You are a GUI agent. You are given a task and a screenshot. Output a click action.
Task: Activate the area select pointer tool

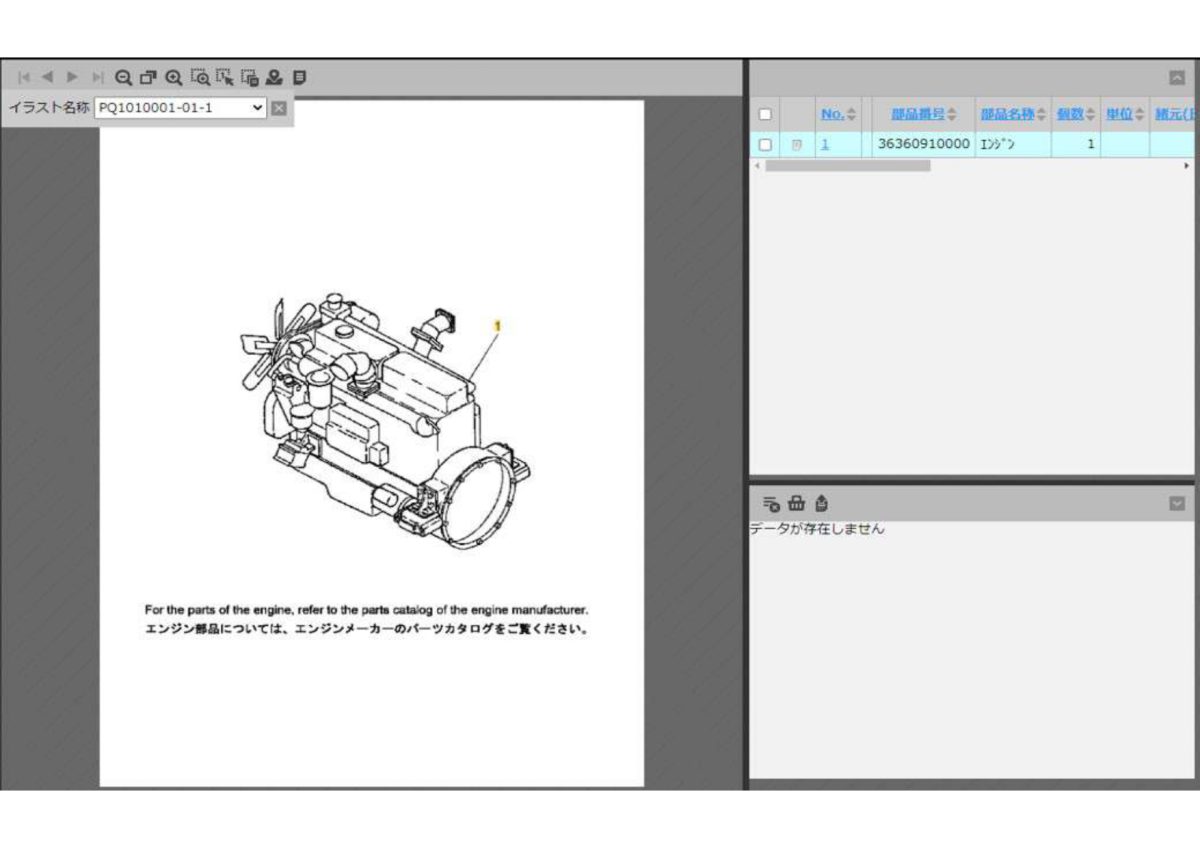point(225,77)
